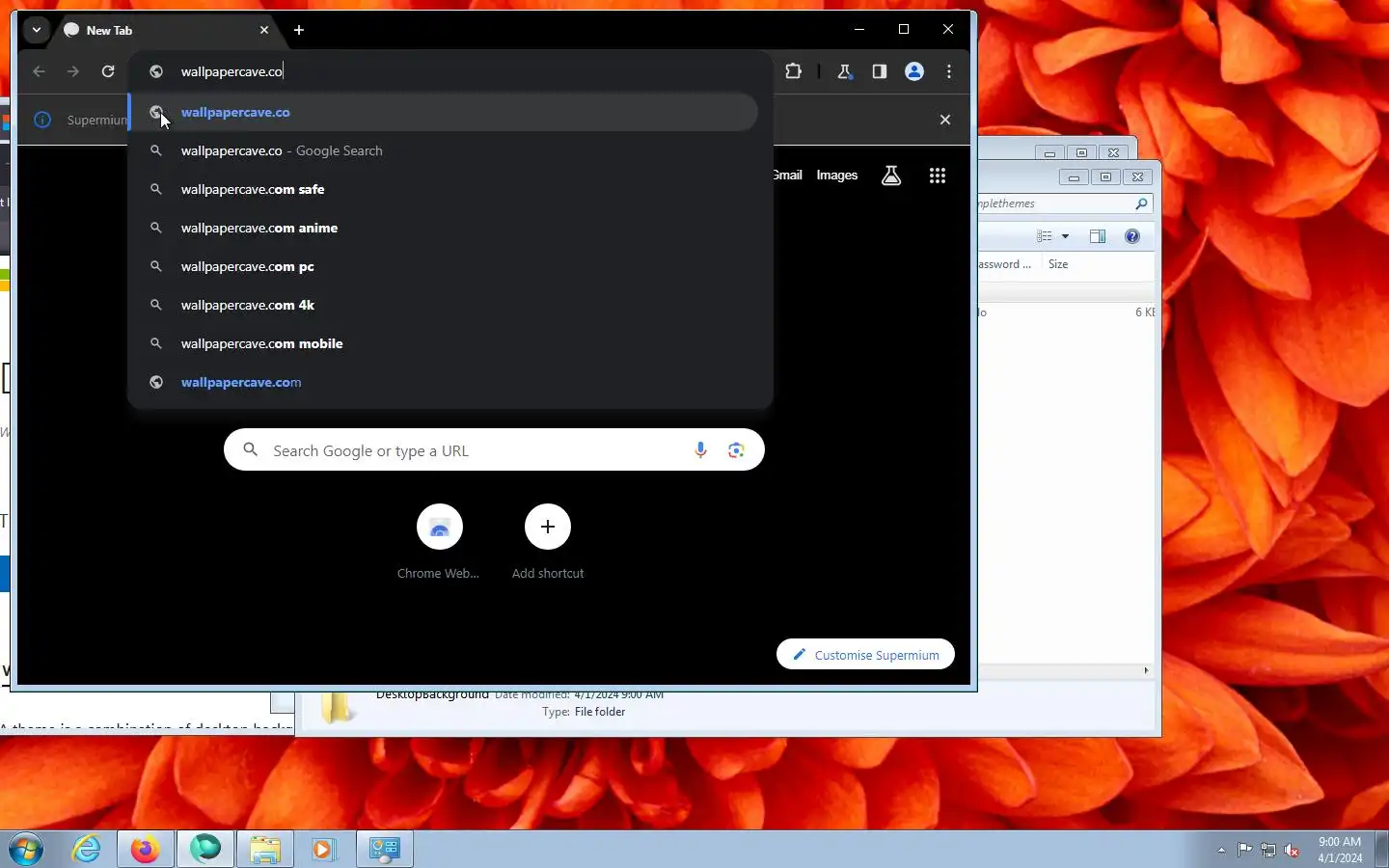
Task: Toggle the side panel icon
Action: click(880, 71)
